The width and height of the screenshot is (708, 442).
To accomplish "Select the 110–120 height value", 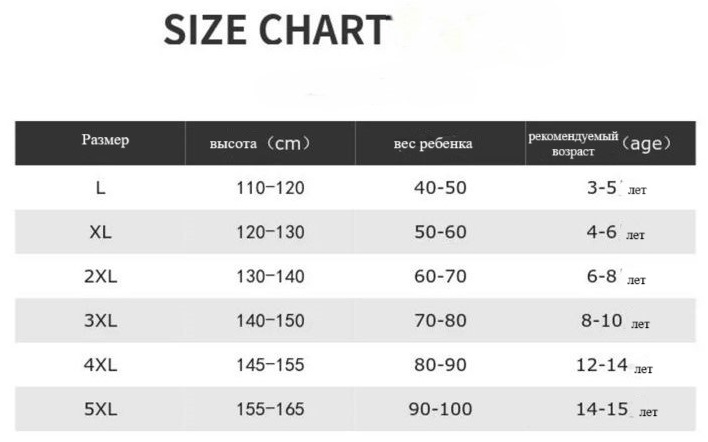I will tap(270, 188).
